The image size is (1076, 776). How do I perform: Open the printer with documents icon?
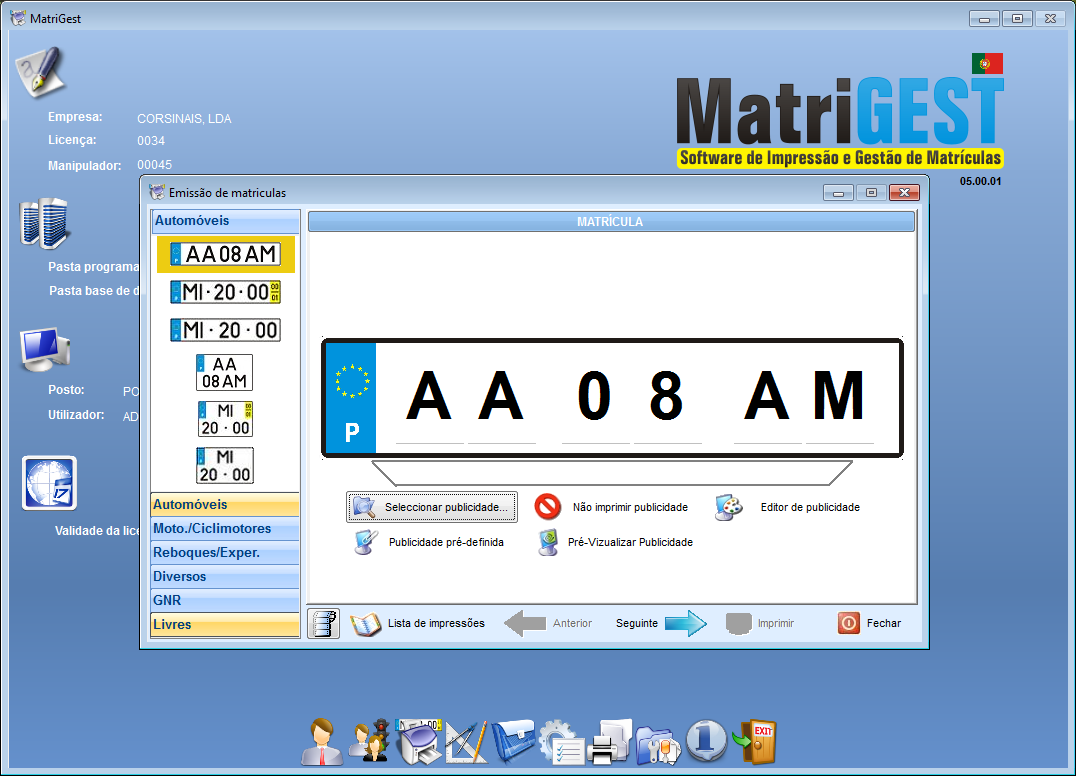click(x=609, y=742)
